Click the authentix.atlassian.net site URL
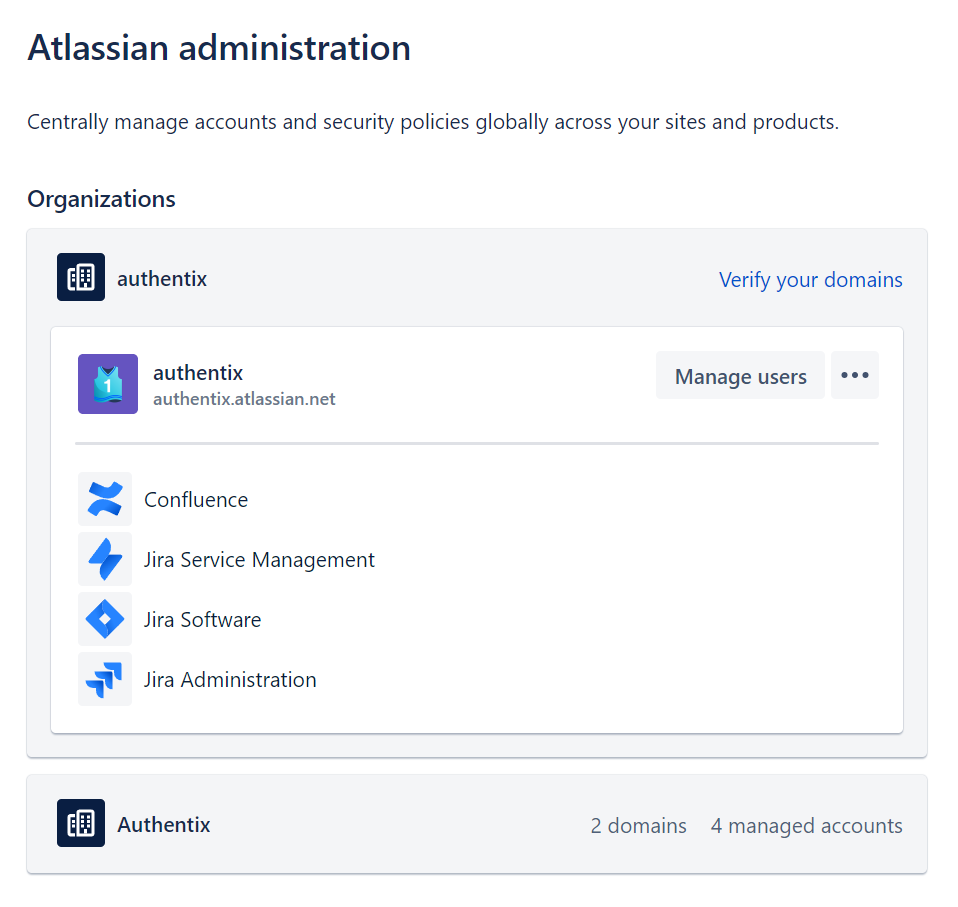This screenshot has height=907, width=958. click(244, 399)
